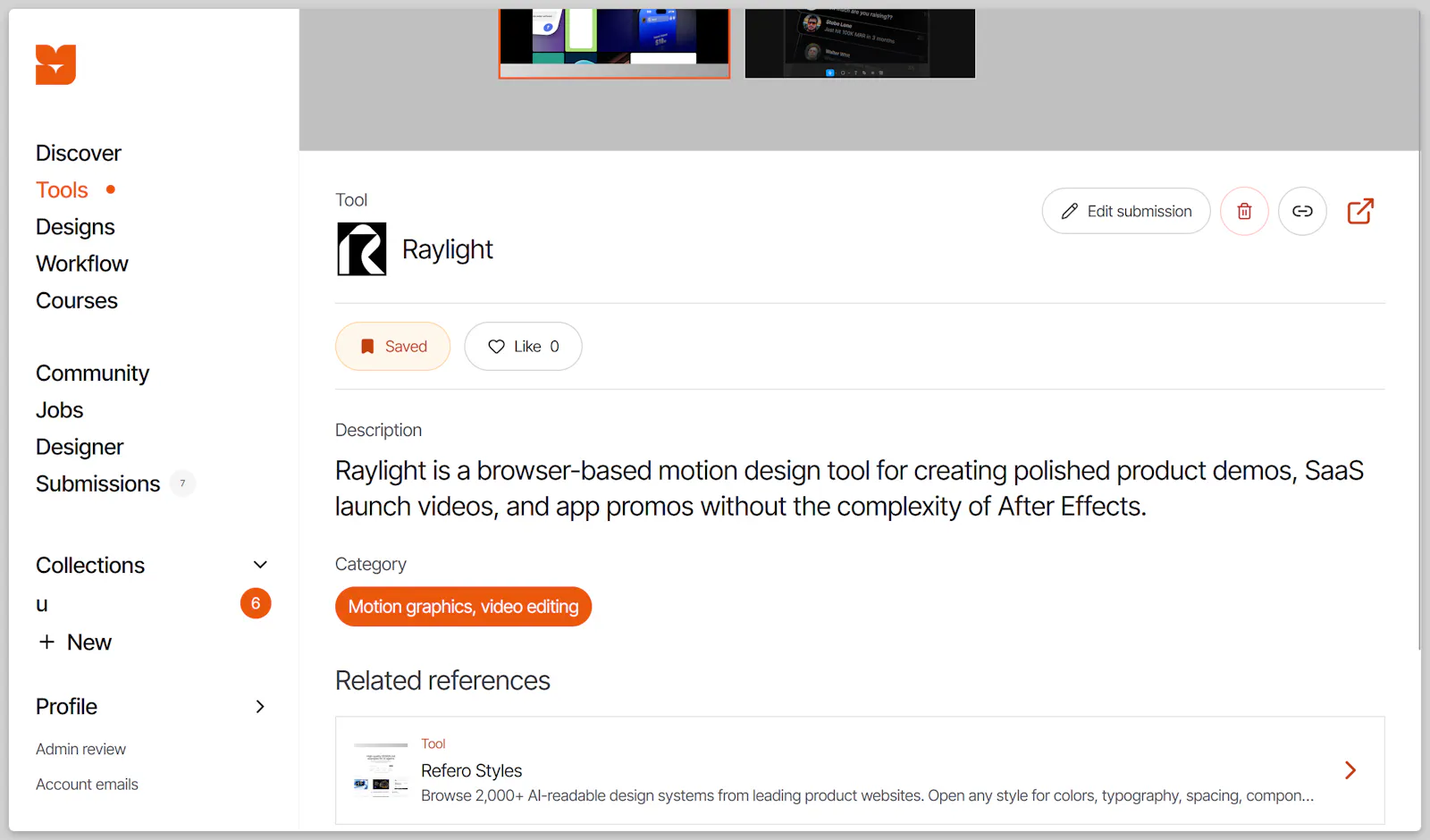Open Community page
This screenshot has width=1430, height=840.
point(93,374)
